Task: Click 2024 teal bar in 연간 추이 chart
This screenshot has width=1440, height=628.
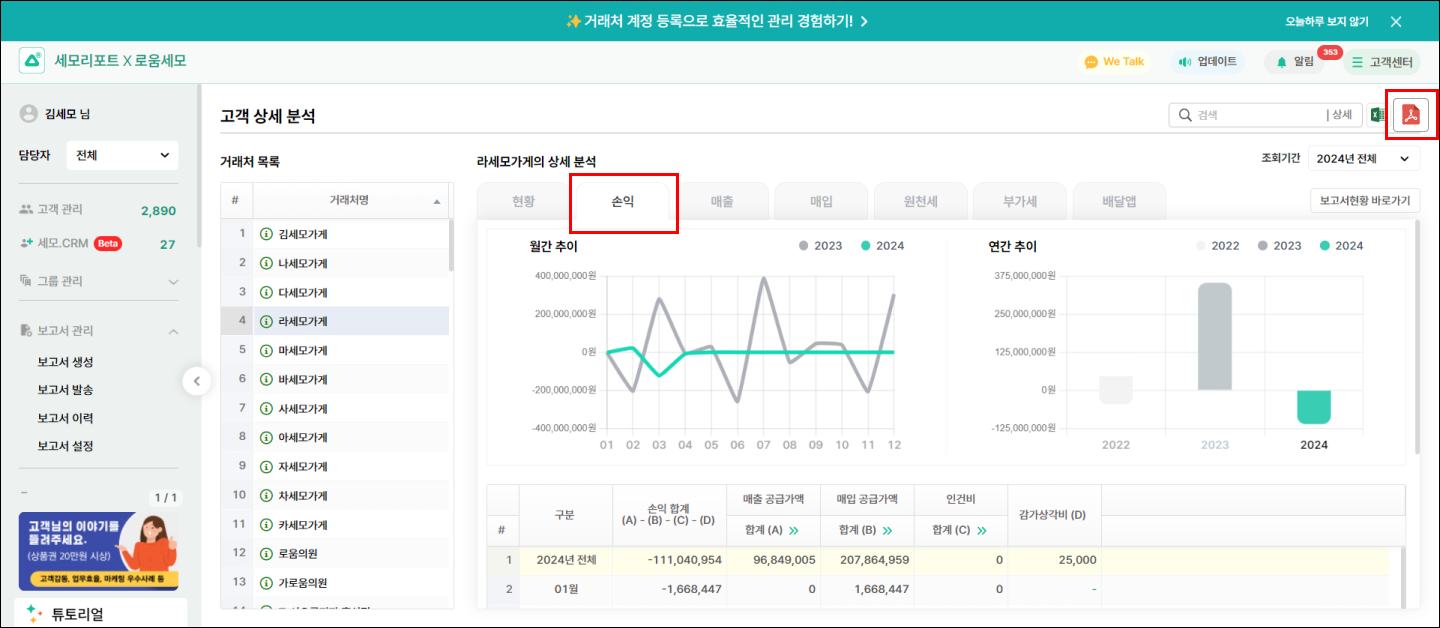Action: [x=1314, y=406]
